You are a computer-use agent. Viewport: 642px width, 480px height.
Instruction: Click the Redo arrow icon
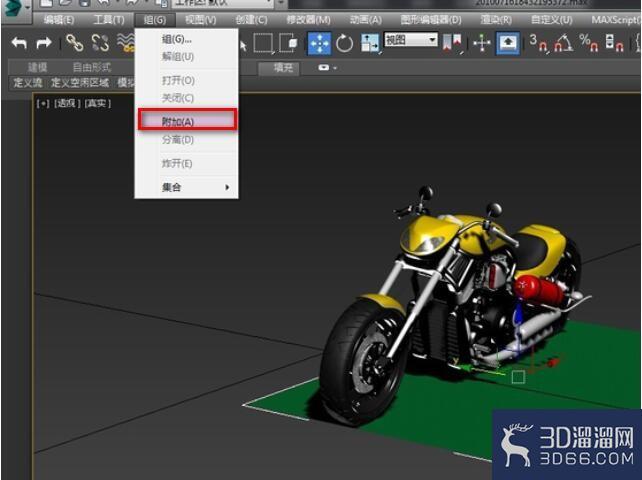(44, 43)
